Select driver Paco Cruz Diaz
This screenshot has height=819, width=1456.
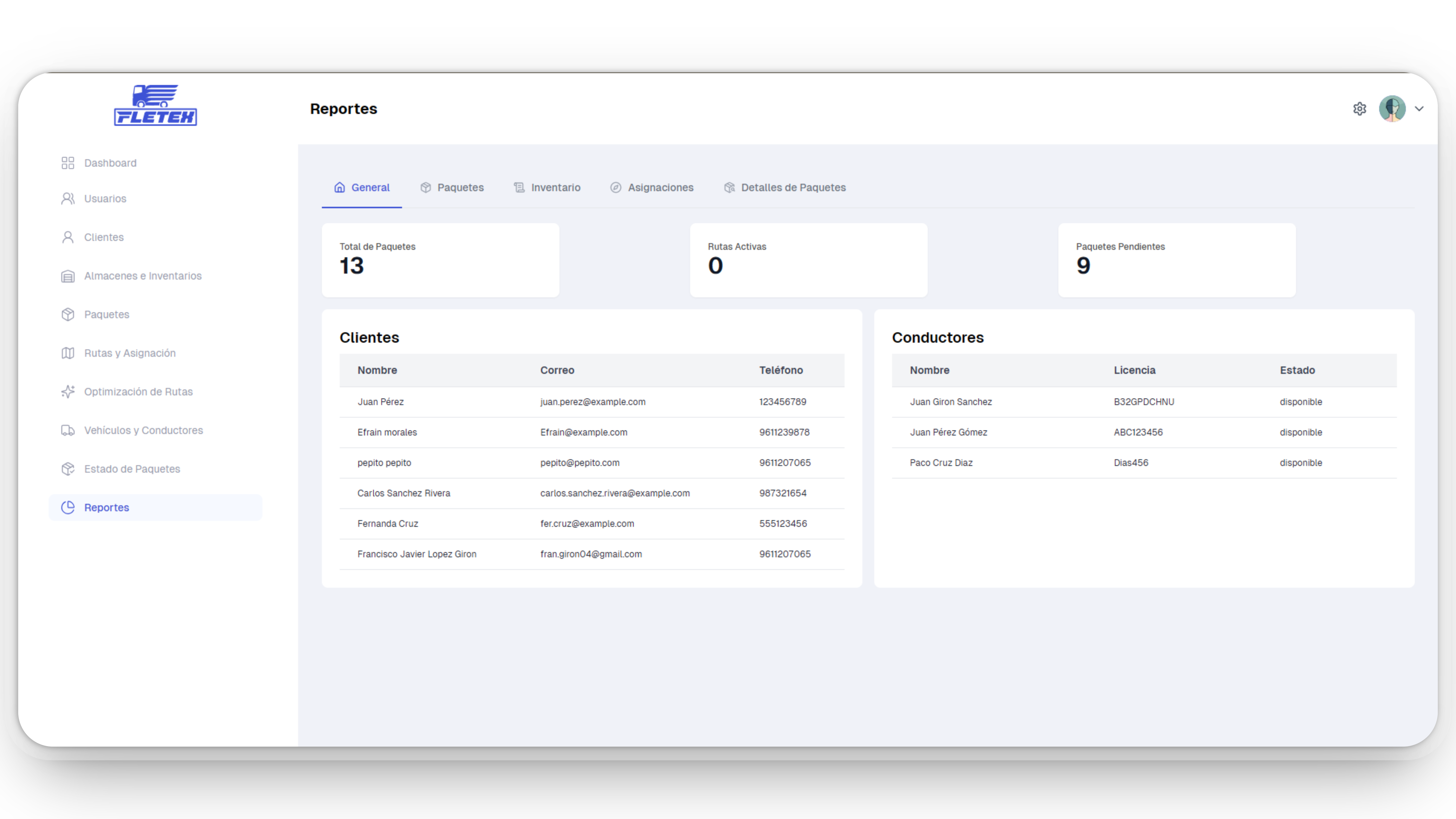coord(941,463)
